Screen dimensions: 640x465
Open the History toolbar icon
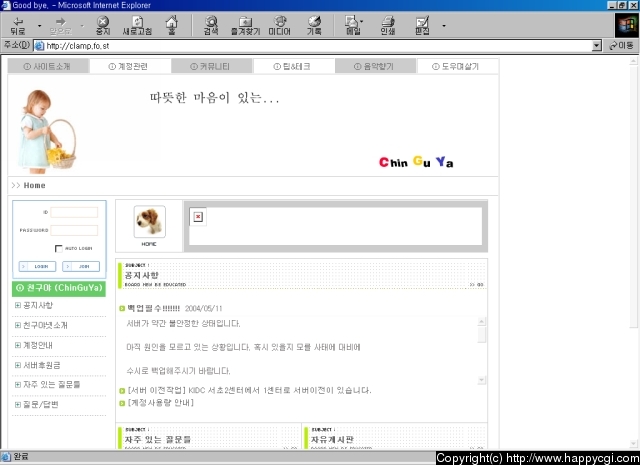[x=314, y=26]
